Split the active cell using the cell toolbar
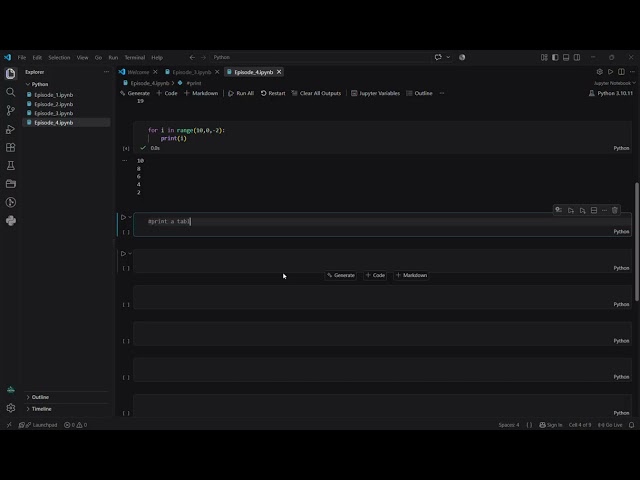The width and height of the screenshot is (640, 480). tap(594, 210)
